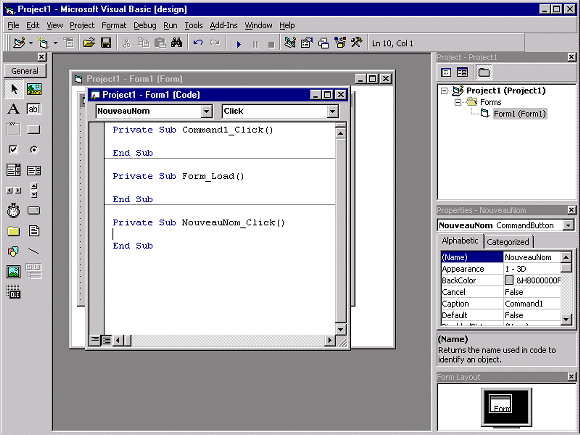The image size is (580, 435).
Task: Select the vertical scrollbar tool
Action: [x=34, y=190]
